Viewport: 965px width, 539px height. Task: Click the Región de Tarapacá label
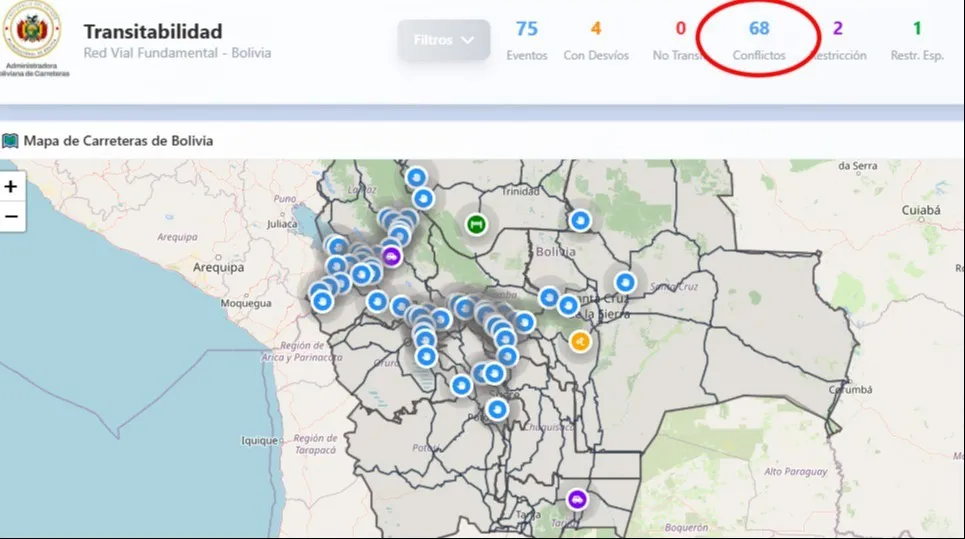point(315,444)
